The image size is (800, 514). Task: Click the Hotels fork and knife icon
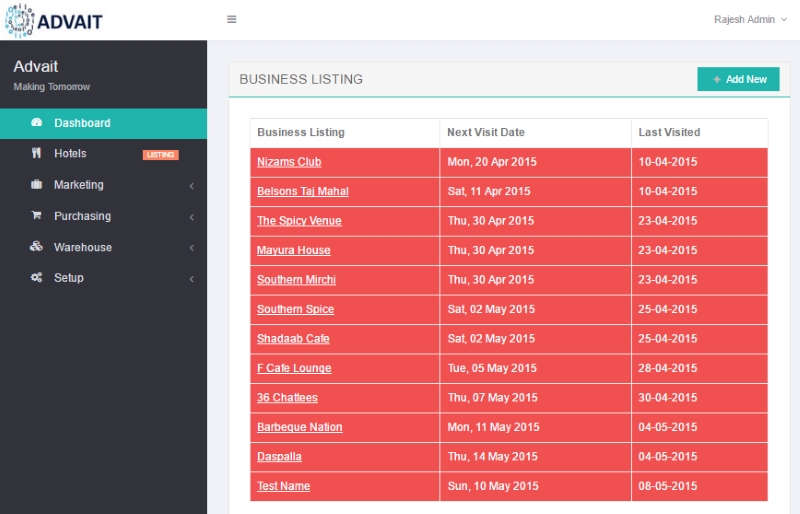click(x=37, y=154)
